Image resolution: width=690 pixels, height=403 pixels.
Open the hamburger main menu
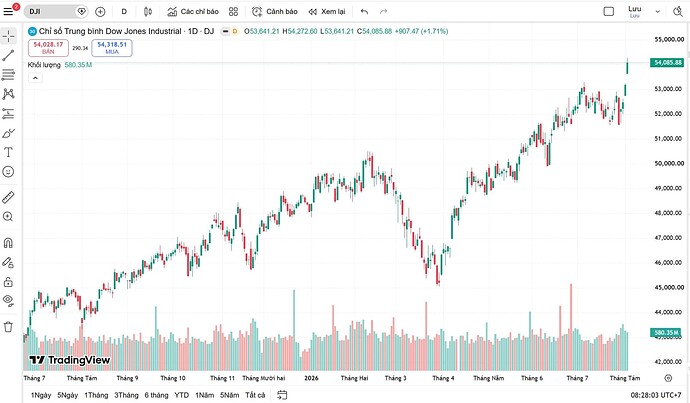(8, 11)
